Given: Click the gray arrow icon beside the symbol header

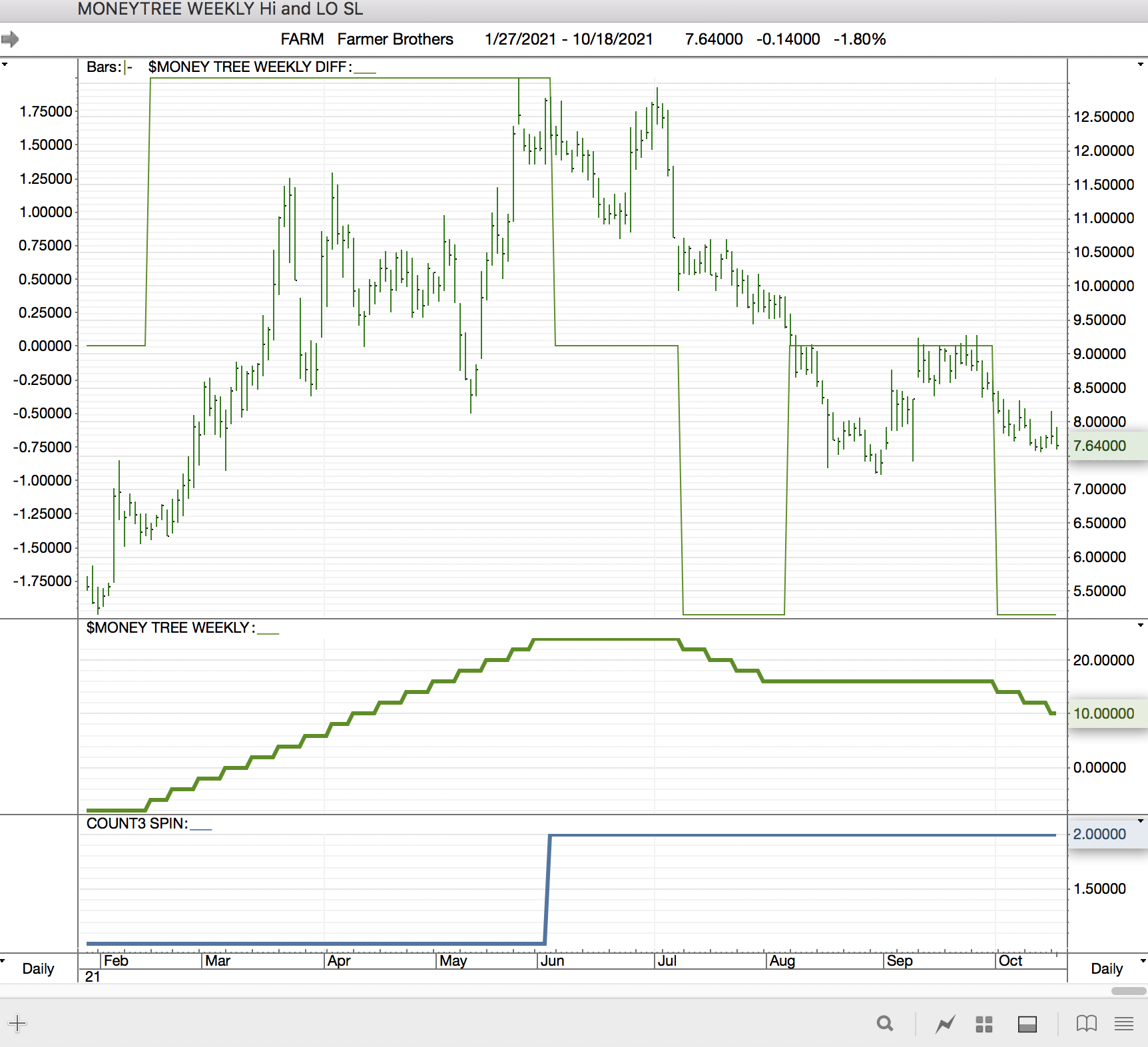Looking at the screenshot, I should (x=10, y=39).
